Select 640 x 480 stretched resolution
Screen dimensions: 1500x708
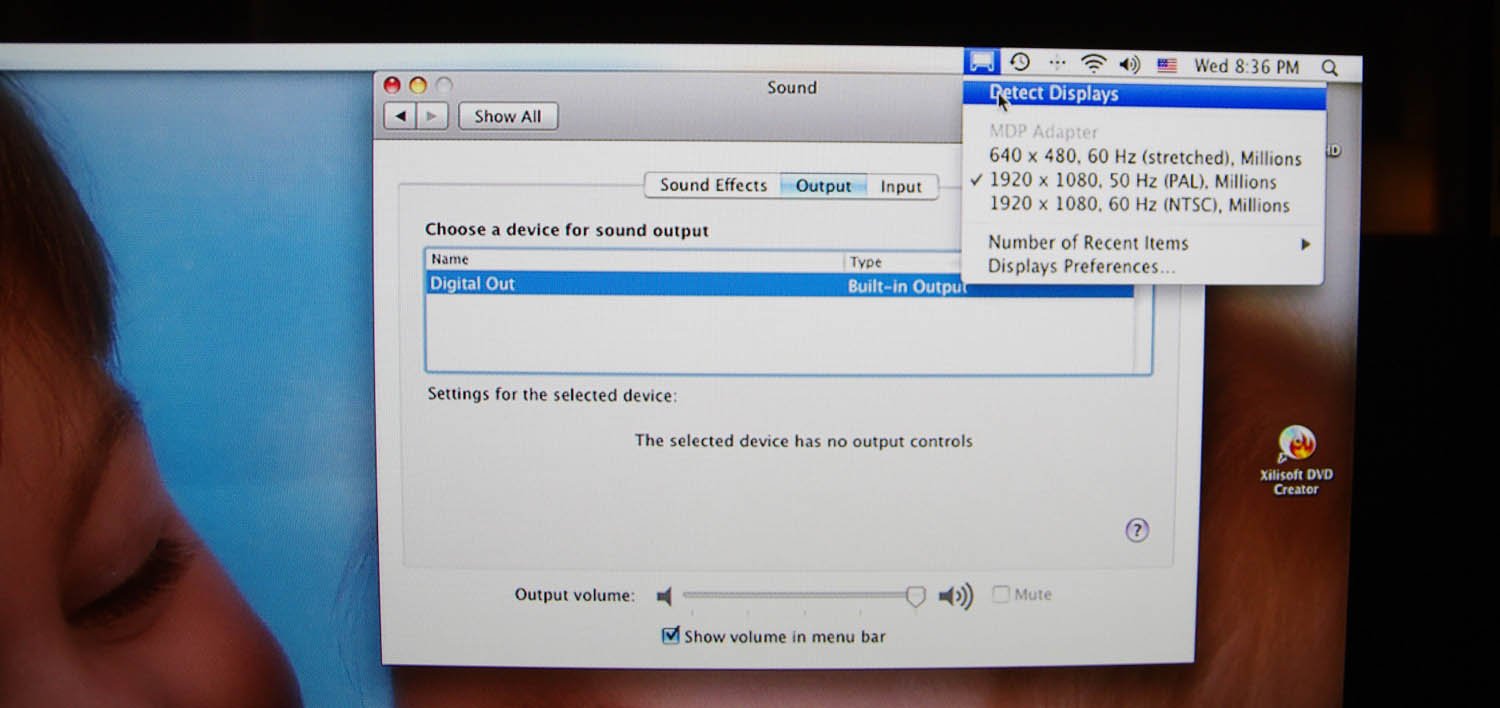click(x=1144, y=158)
